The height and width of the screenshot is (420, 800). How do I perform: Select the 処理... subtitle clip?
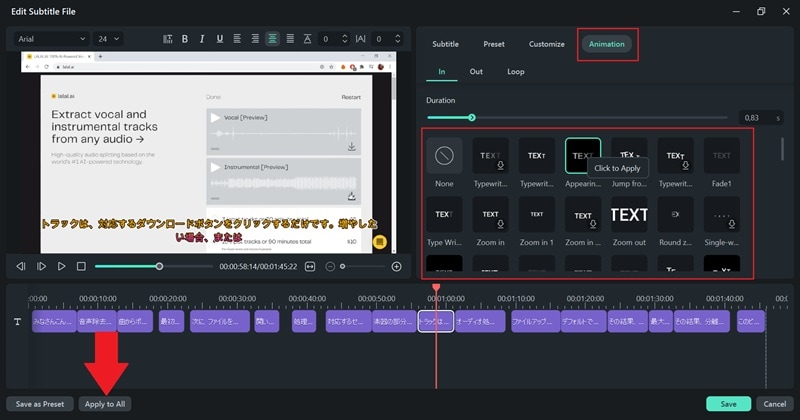pos(304,322)
